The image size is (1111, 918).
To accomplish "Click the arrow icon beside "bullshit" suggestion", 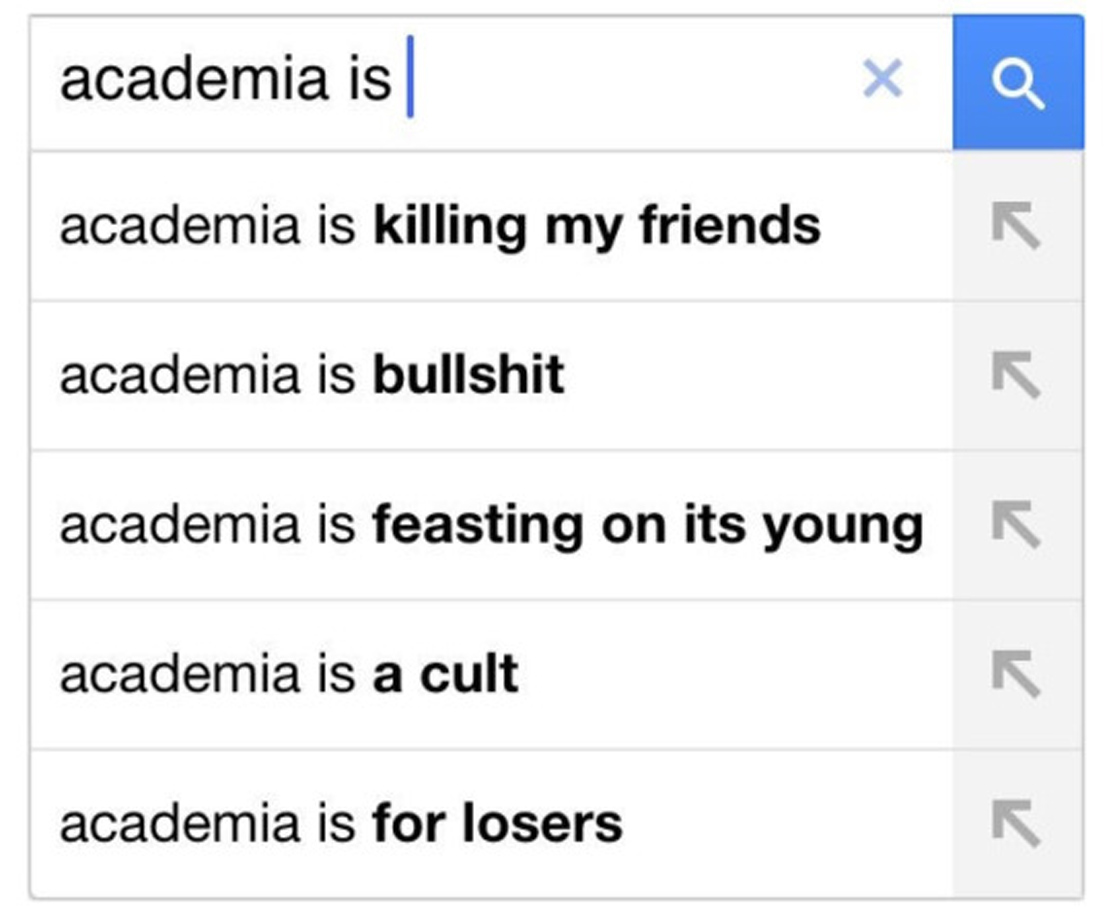I will (x=1016, y=376).
